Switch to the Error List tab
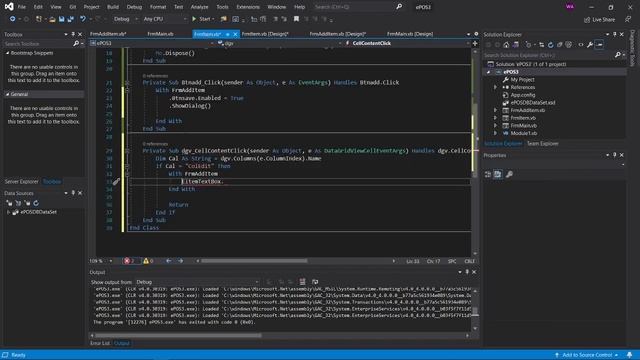 tap(100, 343)
